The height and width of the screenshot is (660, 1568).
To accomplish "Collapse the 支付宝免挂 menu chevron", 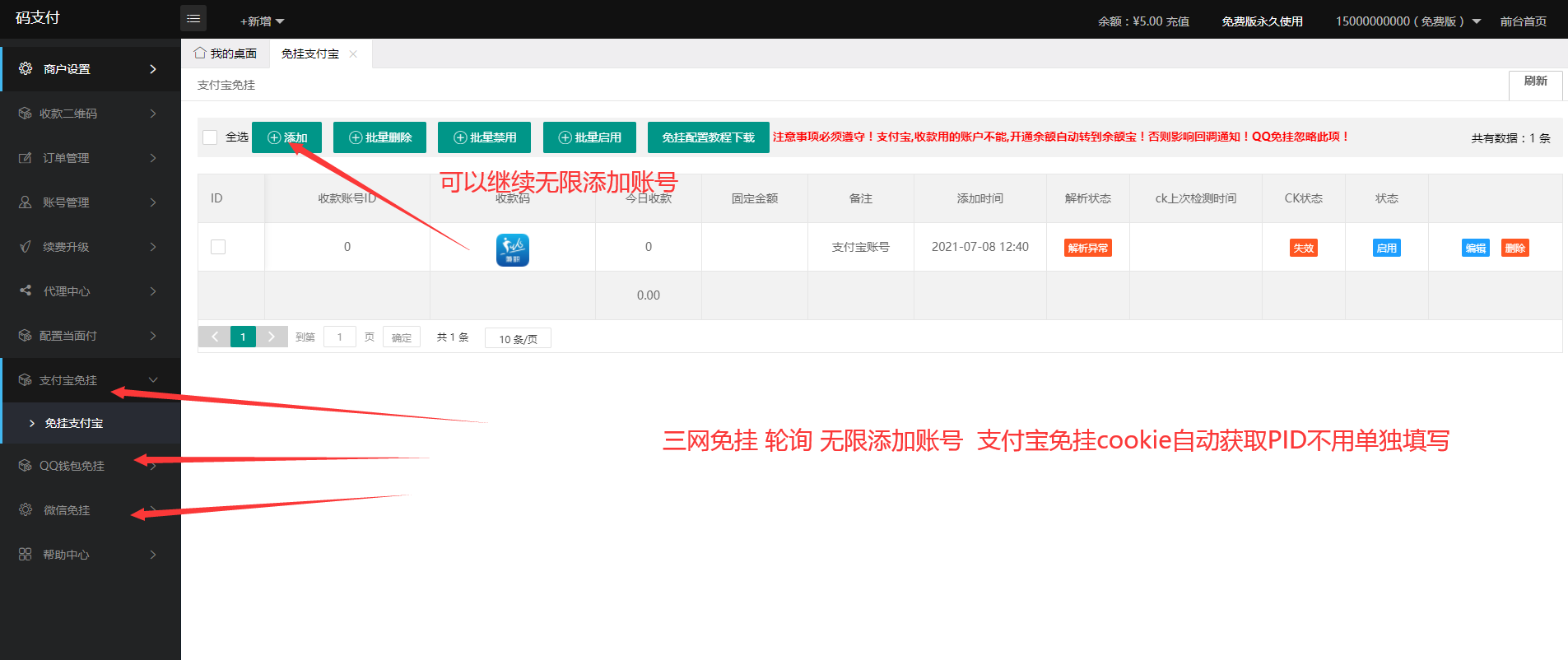I will [x=153, y=379].
